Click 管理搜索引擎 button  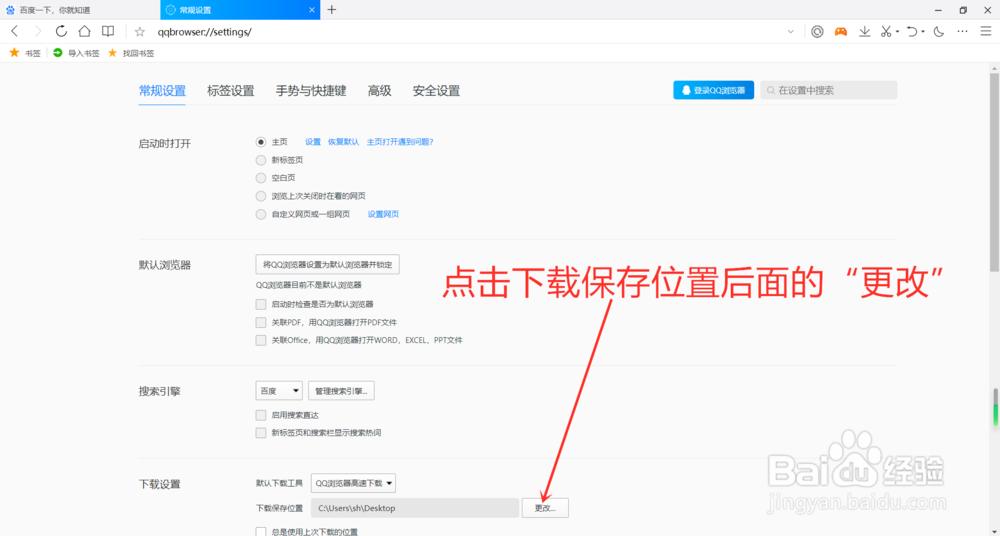(x=341, y=391)
